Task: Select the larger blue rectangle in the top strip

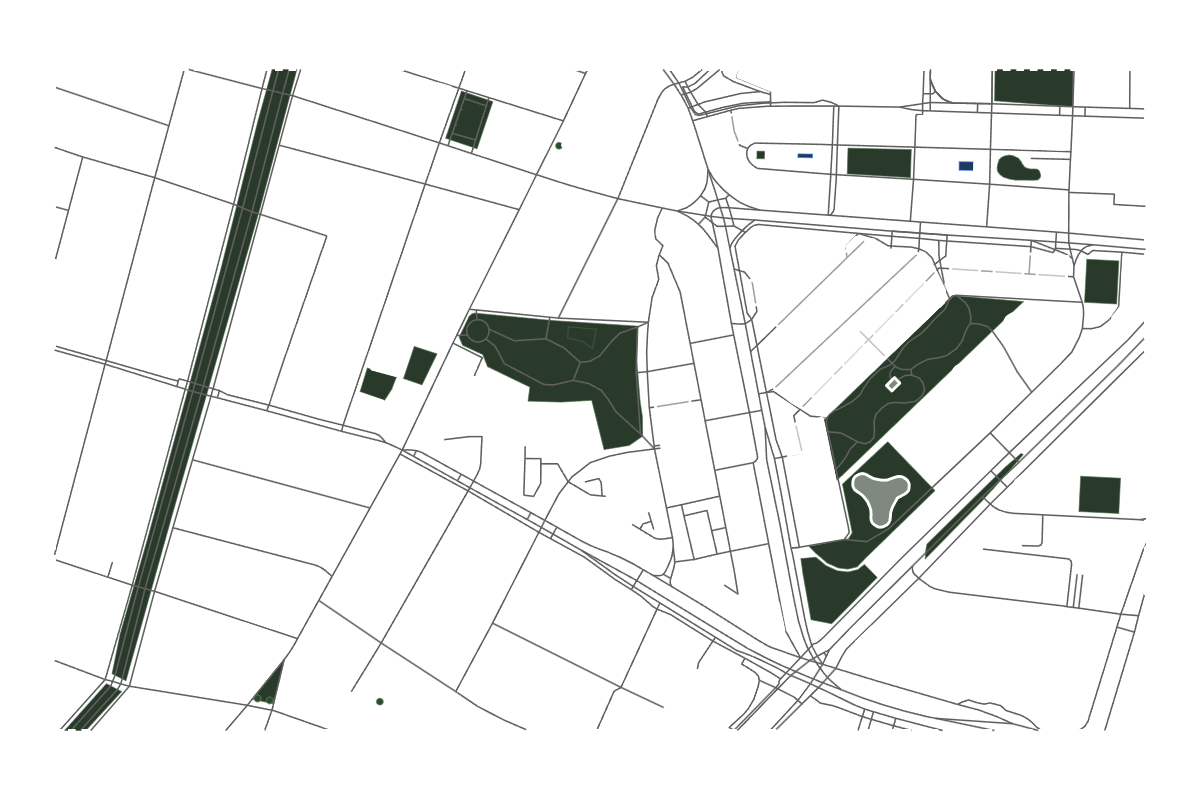Action: pos(965,166)
